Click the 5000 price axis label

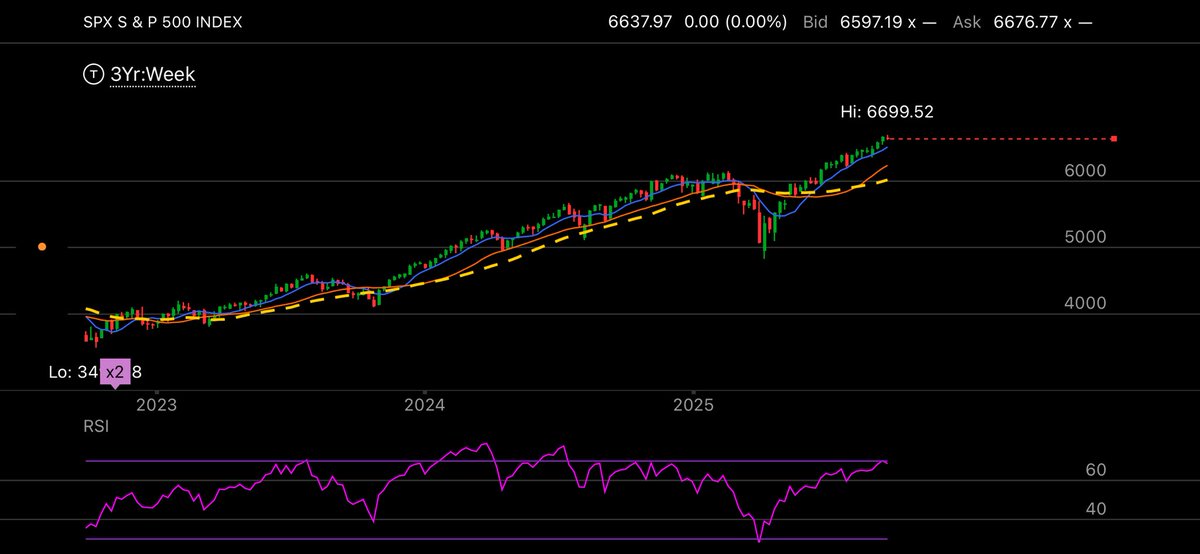coord(1083,237)
